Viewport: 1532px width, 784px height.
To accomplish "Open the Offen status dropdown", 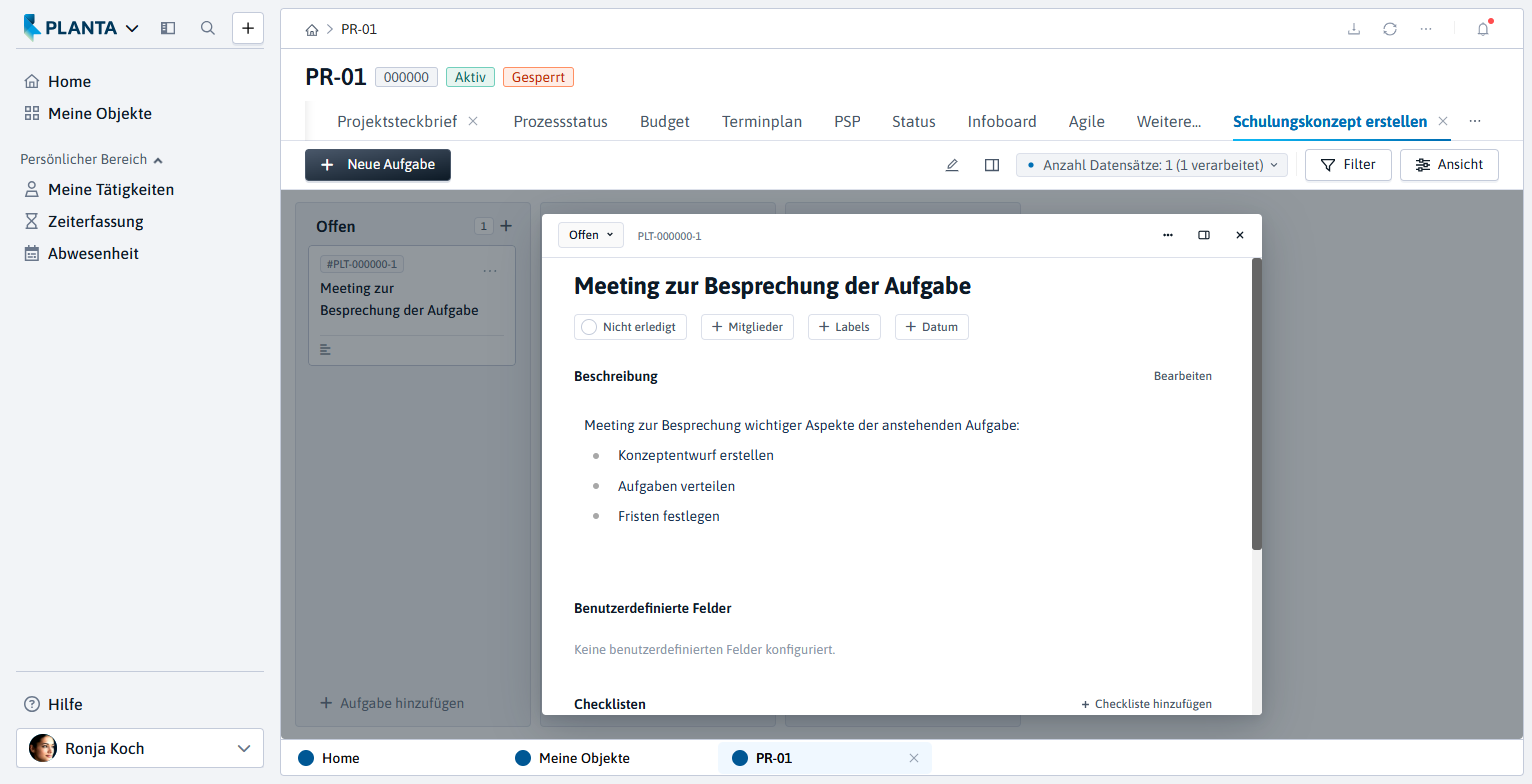I will (x=590, y=235).
